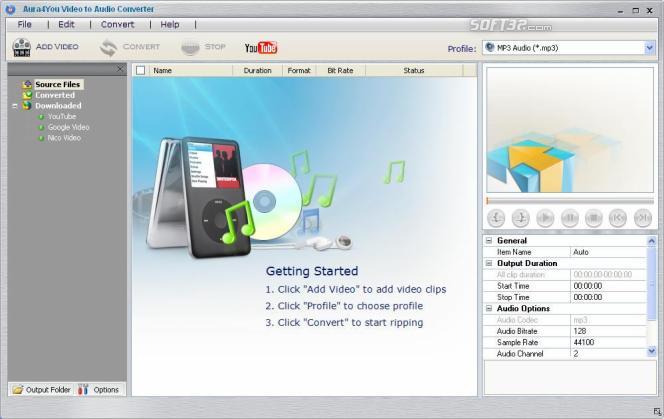The width and height of the screenshot is (664, 419).
Task: Click the properties scrollbar up arrow
Action: (651, 241)
